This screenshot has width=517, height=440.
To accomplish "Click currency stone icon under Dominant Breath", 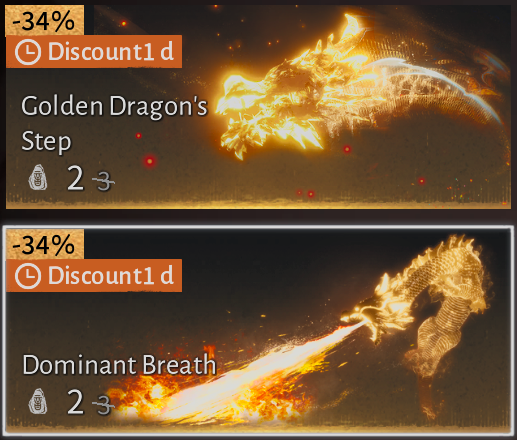I will (38, 401).
